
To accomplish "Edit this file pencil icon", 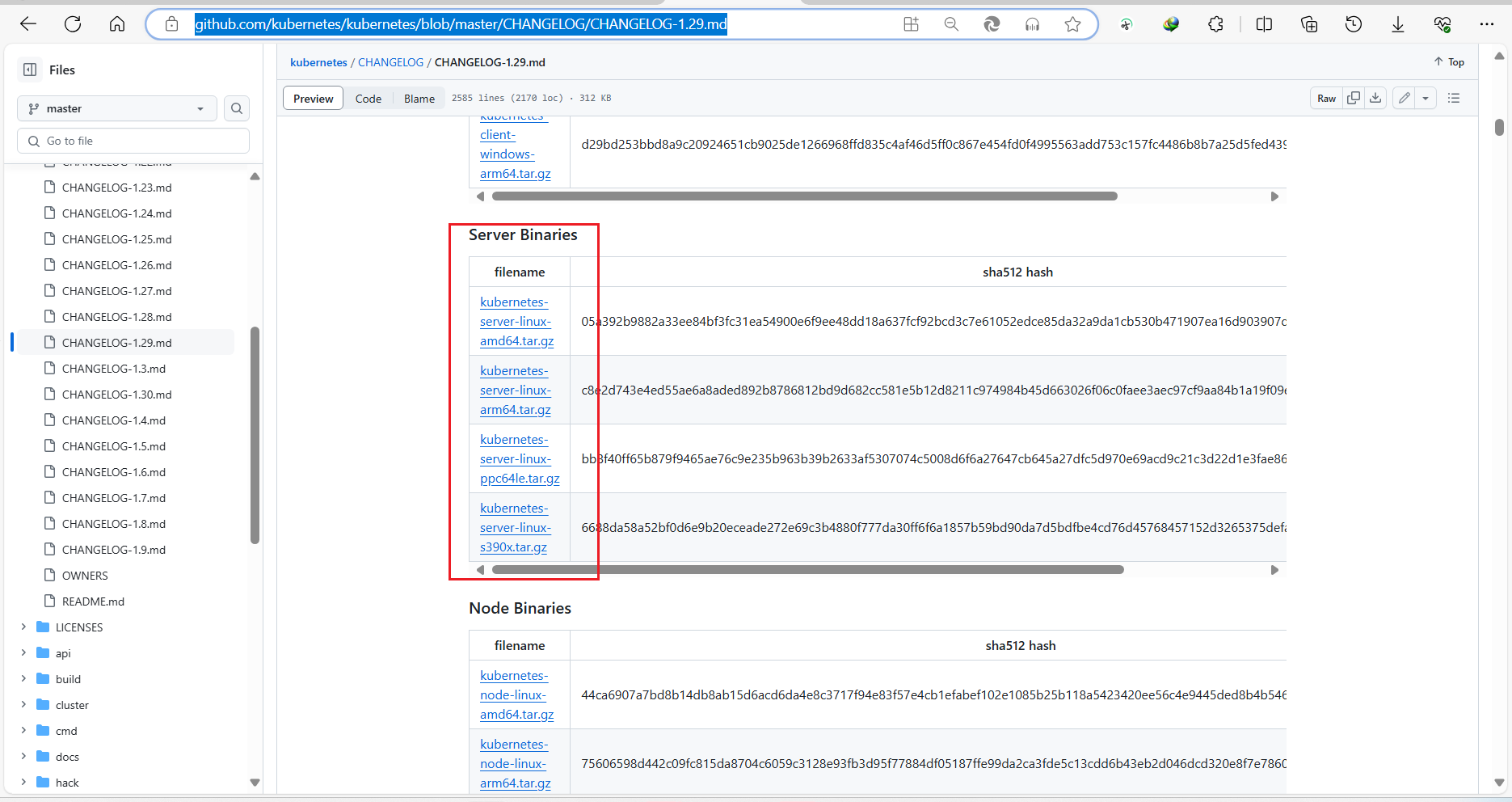I will click(1405, 98).
